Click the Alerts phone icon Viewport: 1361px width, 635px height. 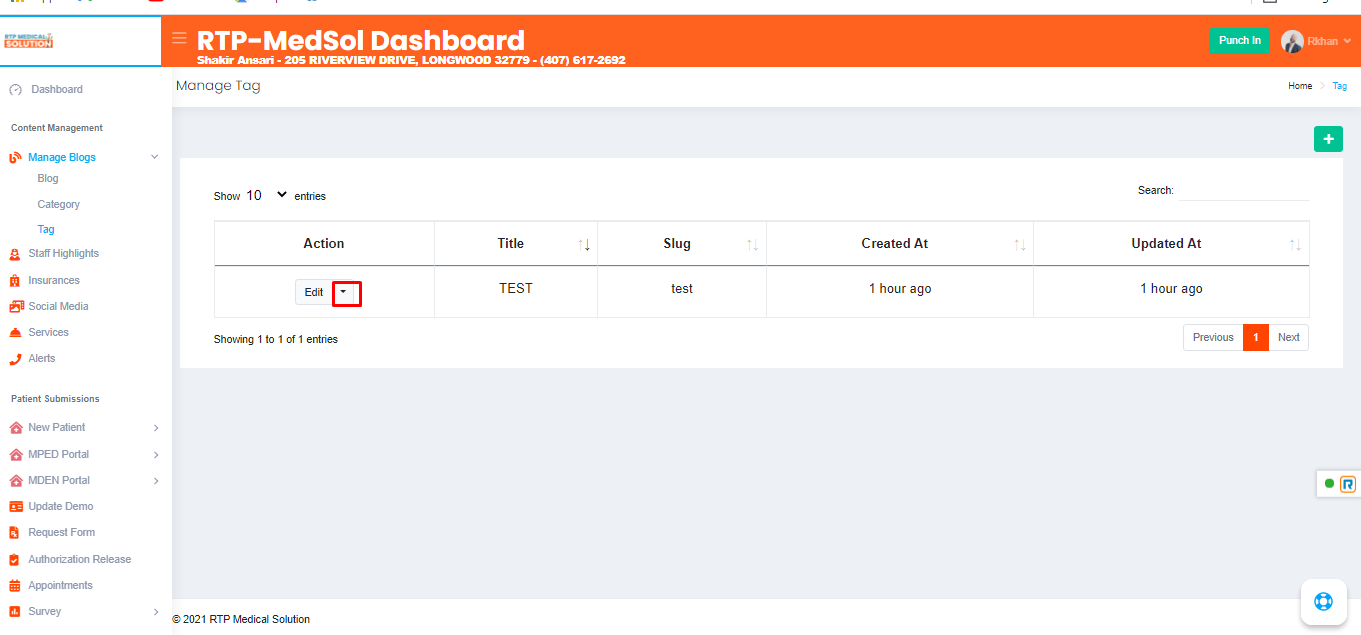click(x=15, y=359)
